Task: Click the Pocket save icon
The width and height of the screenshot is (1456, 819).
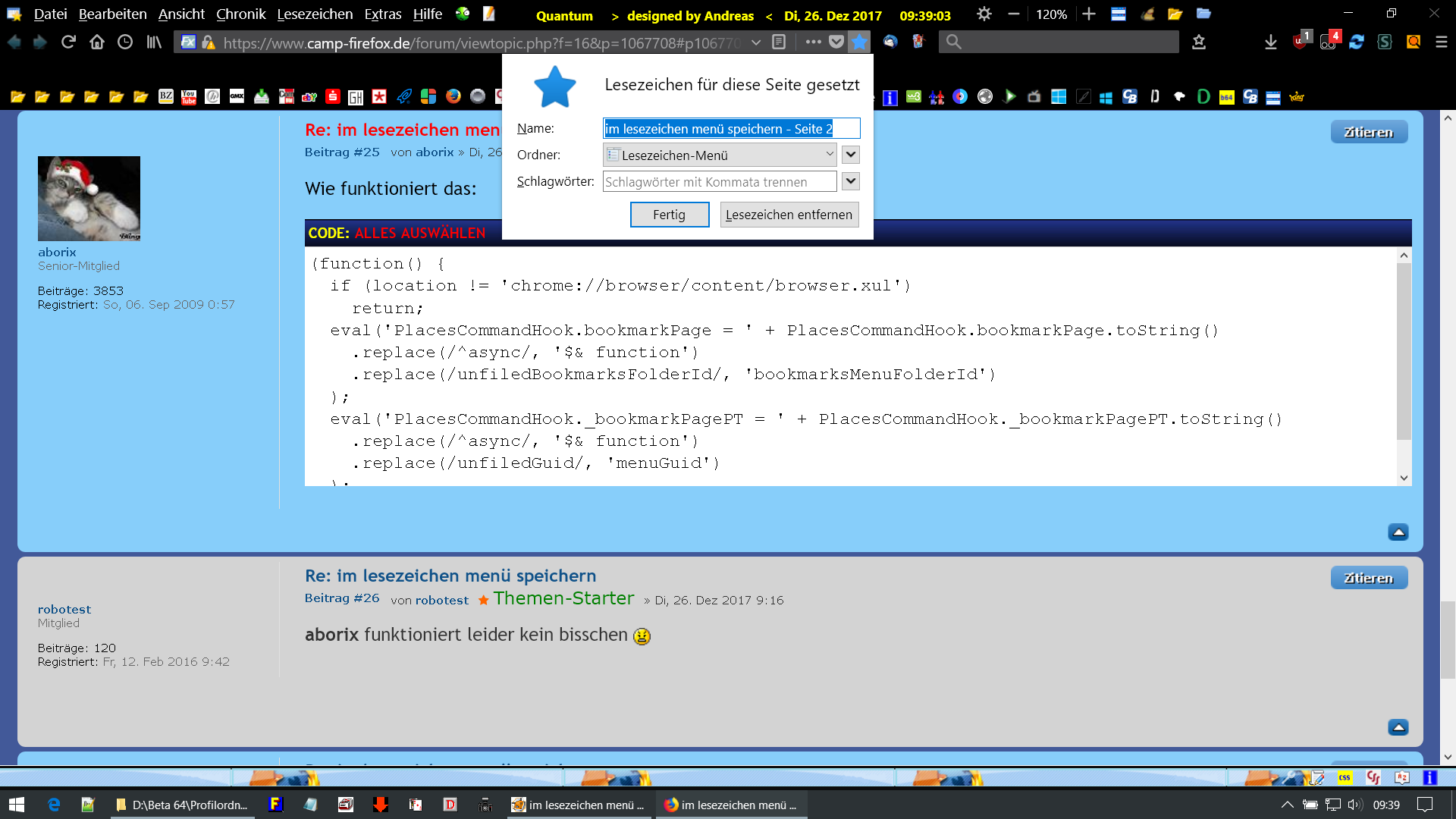Action: point(836,42)
